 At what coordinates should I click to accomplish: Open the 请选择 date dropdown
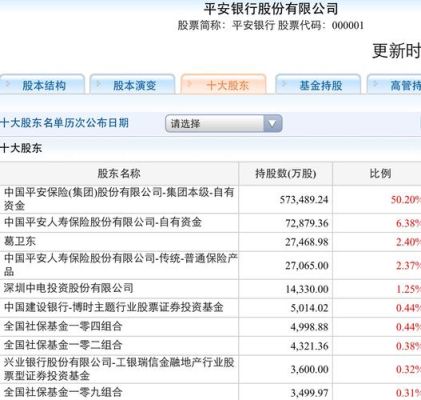coord(224,123)
